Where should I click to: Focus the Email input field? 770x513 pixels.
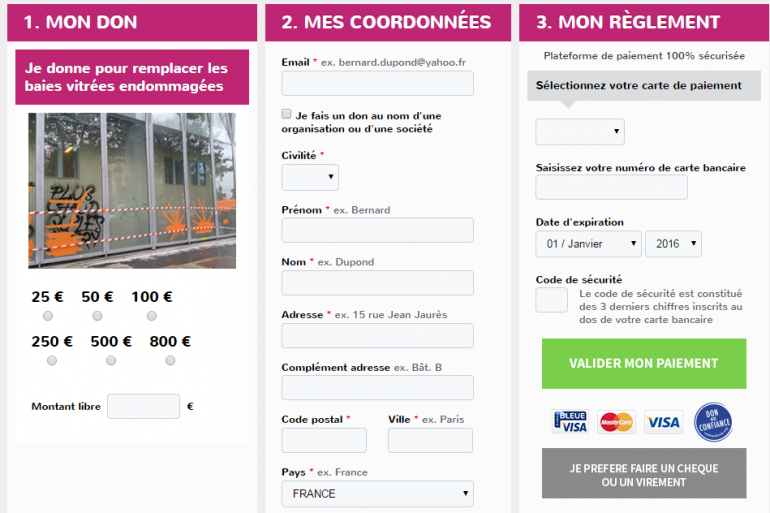point(377,83)
